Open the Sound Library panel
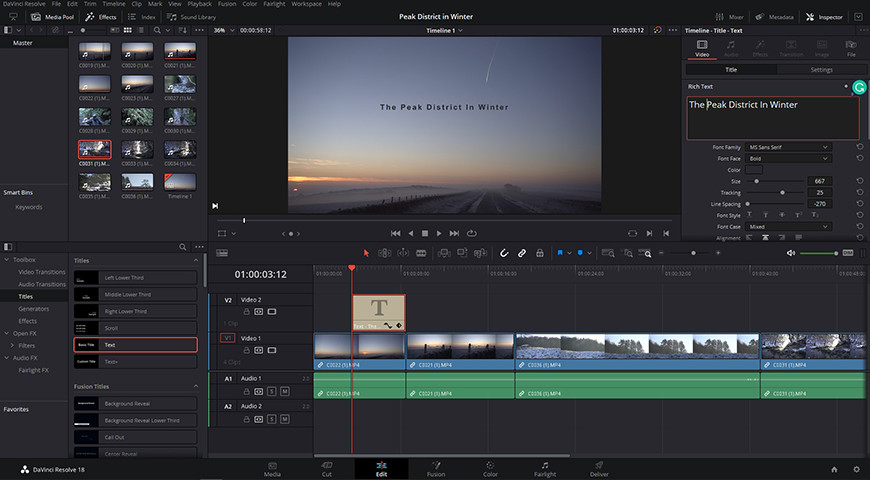The width and height of the screenshot is (870, 480). point(191,17)
